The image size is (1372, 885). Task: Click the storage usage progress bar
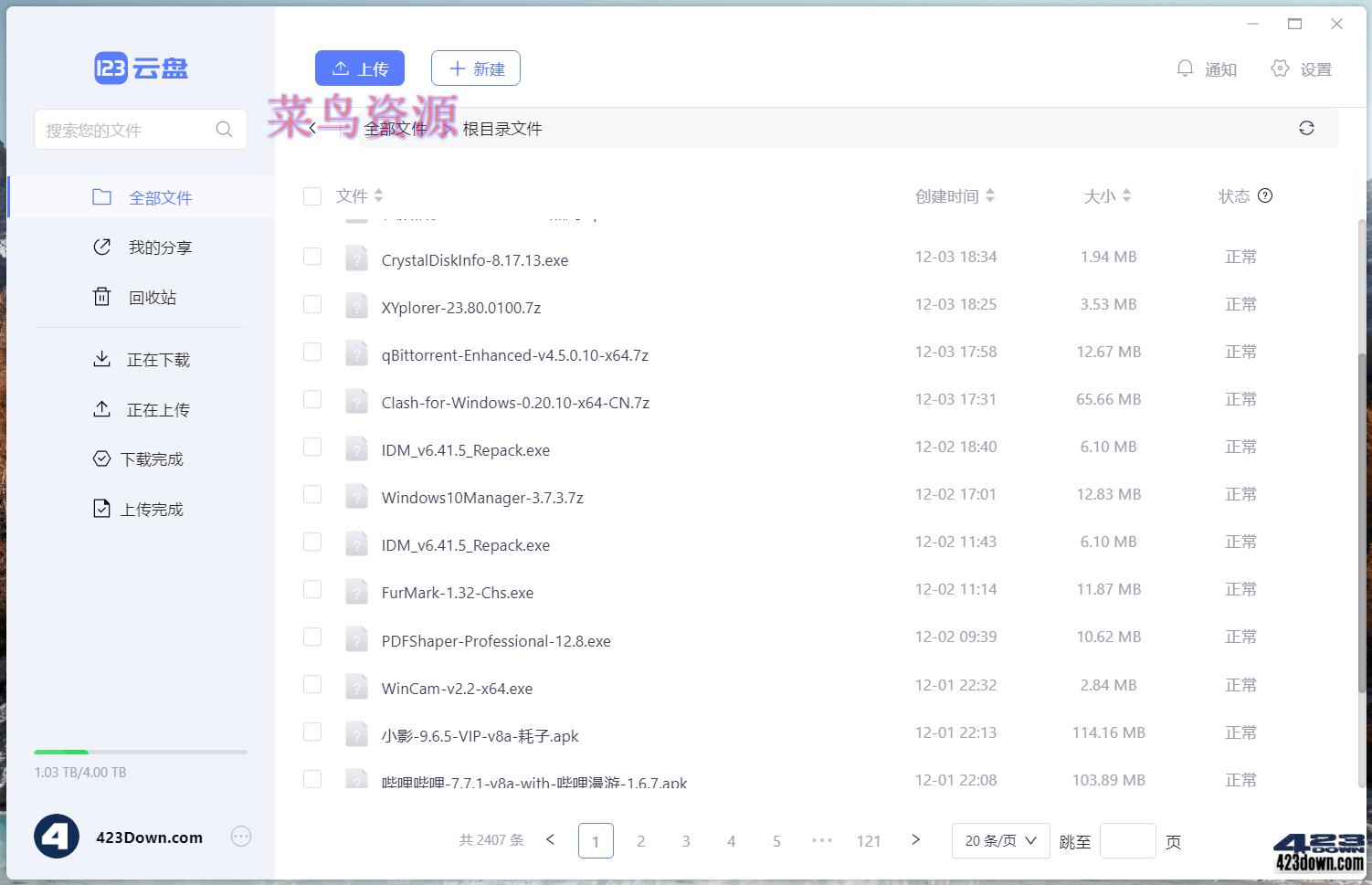[x=141, y=752]
